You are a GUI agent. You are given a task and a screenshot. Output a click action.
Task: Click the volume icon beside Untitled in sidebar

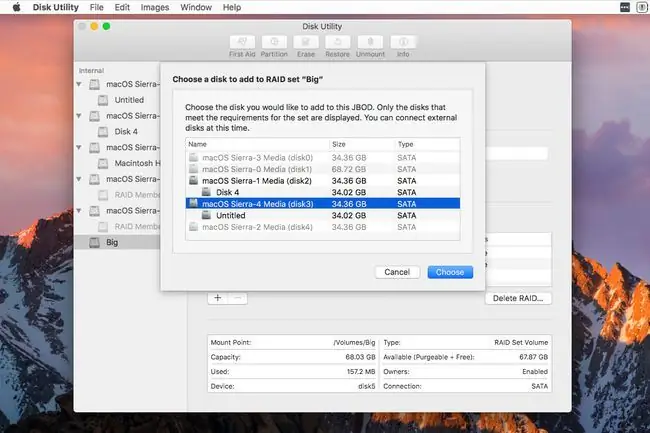[103, 100]
